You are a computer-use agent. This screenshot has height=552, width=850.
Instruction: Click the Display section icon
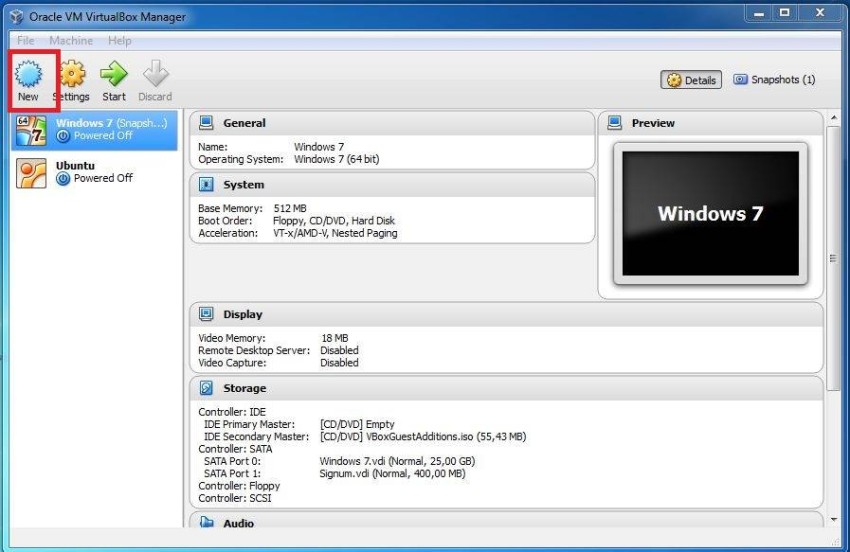pyautogui.click(x=206, y=314)
